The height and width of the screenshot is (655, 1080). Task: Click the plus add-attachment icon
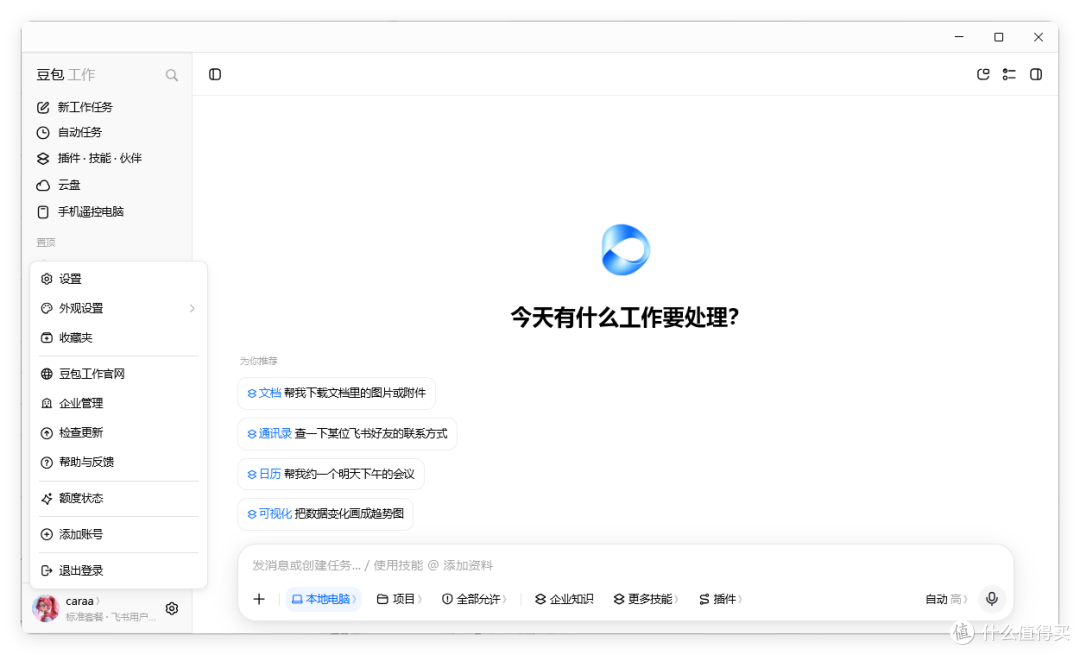pyautogui.click(x=259, y=599)
